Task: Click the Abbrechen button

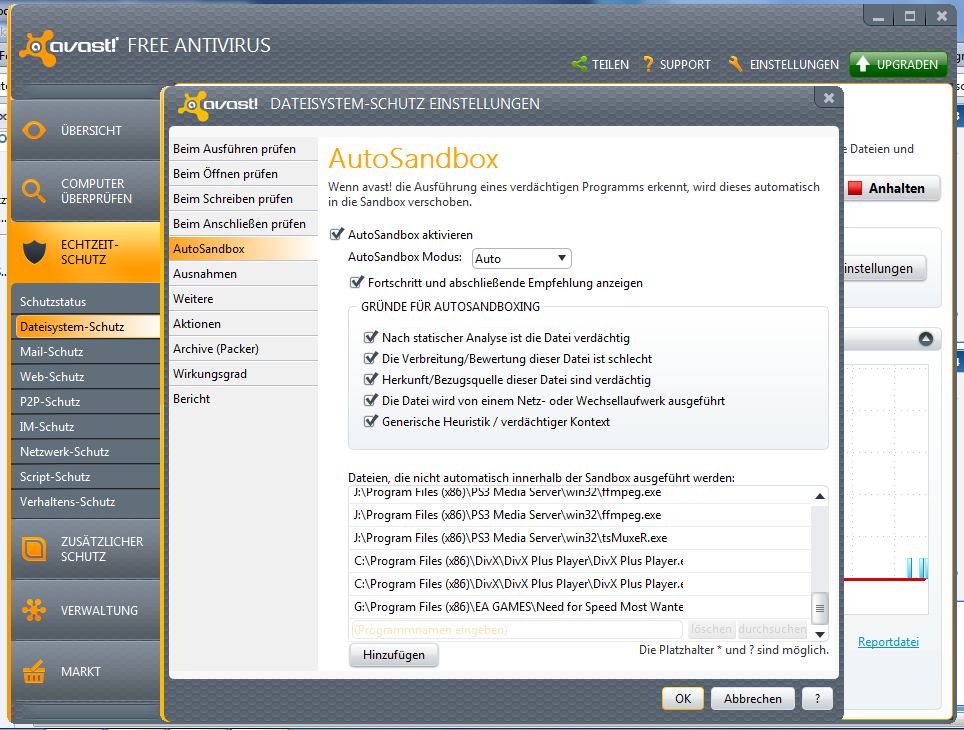Action: [x=753, y=699]
